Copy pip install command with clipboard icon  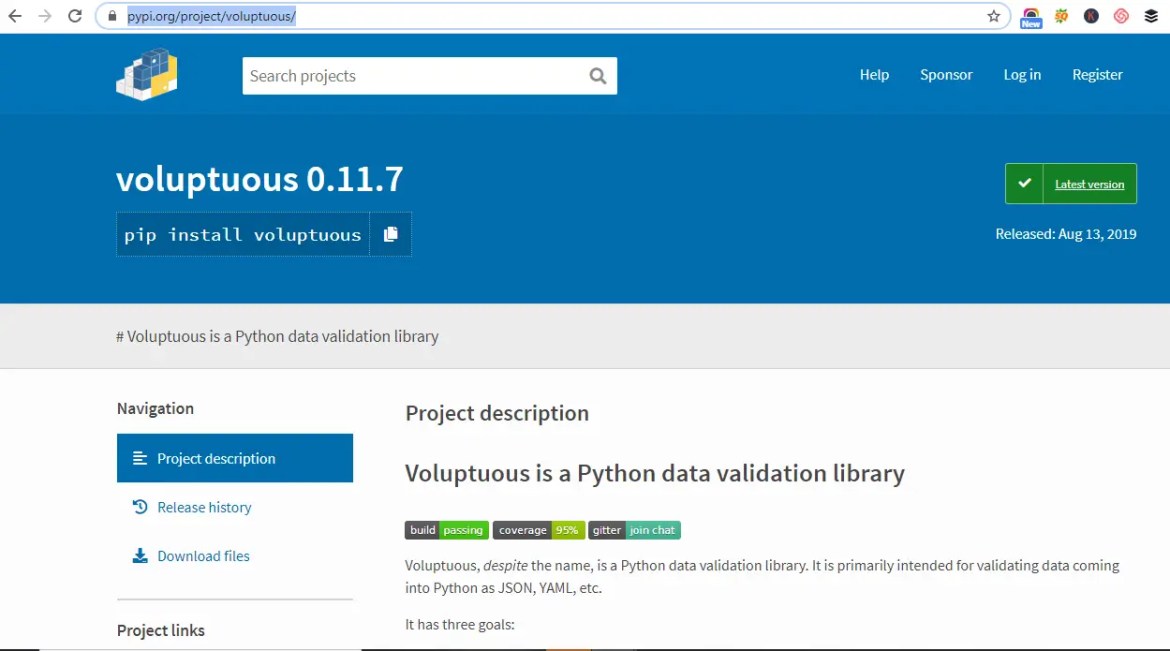pos(390,234)
